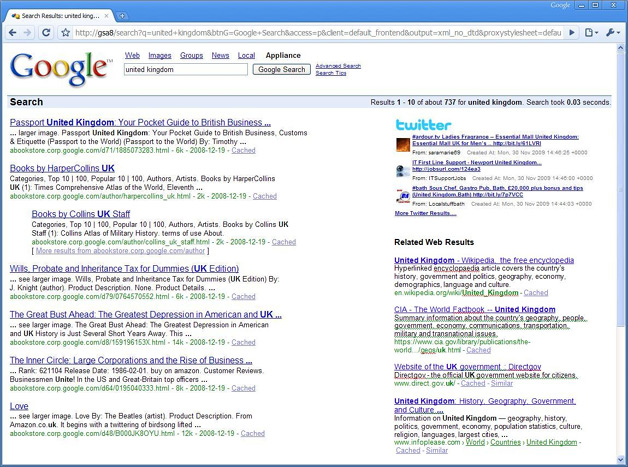Reload the page with the refresh icon

tap(46, 32)
